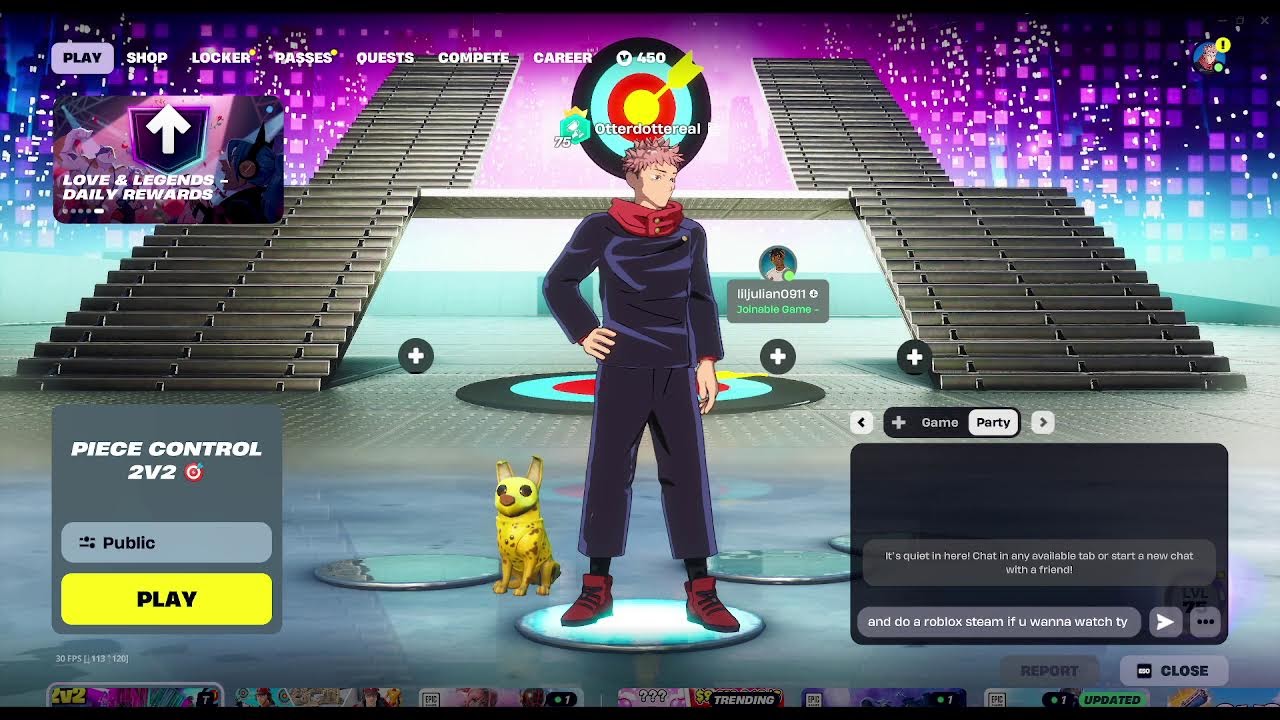The width and height of the screenshot is (1280, 720).
Task: Select liljulian0911 Joinable Game card
Action: pyautogui.click(x=777, y=301)
